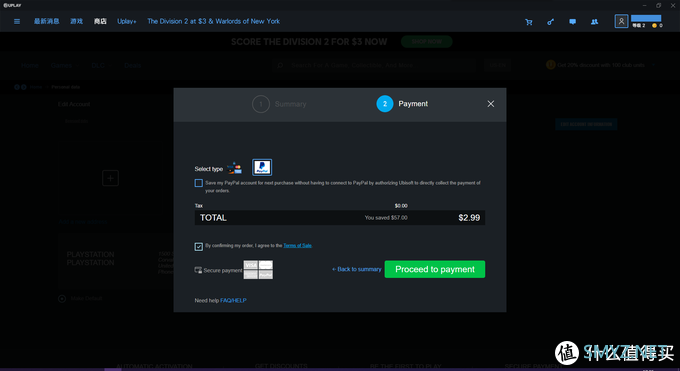Select the PayPal payment type
The image size is (680, 371).
tap(262, 167)
